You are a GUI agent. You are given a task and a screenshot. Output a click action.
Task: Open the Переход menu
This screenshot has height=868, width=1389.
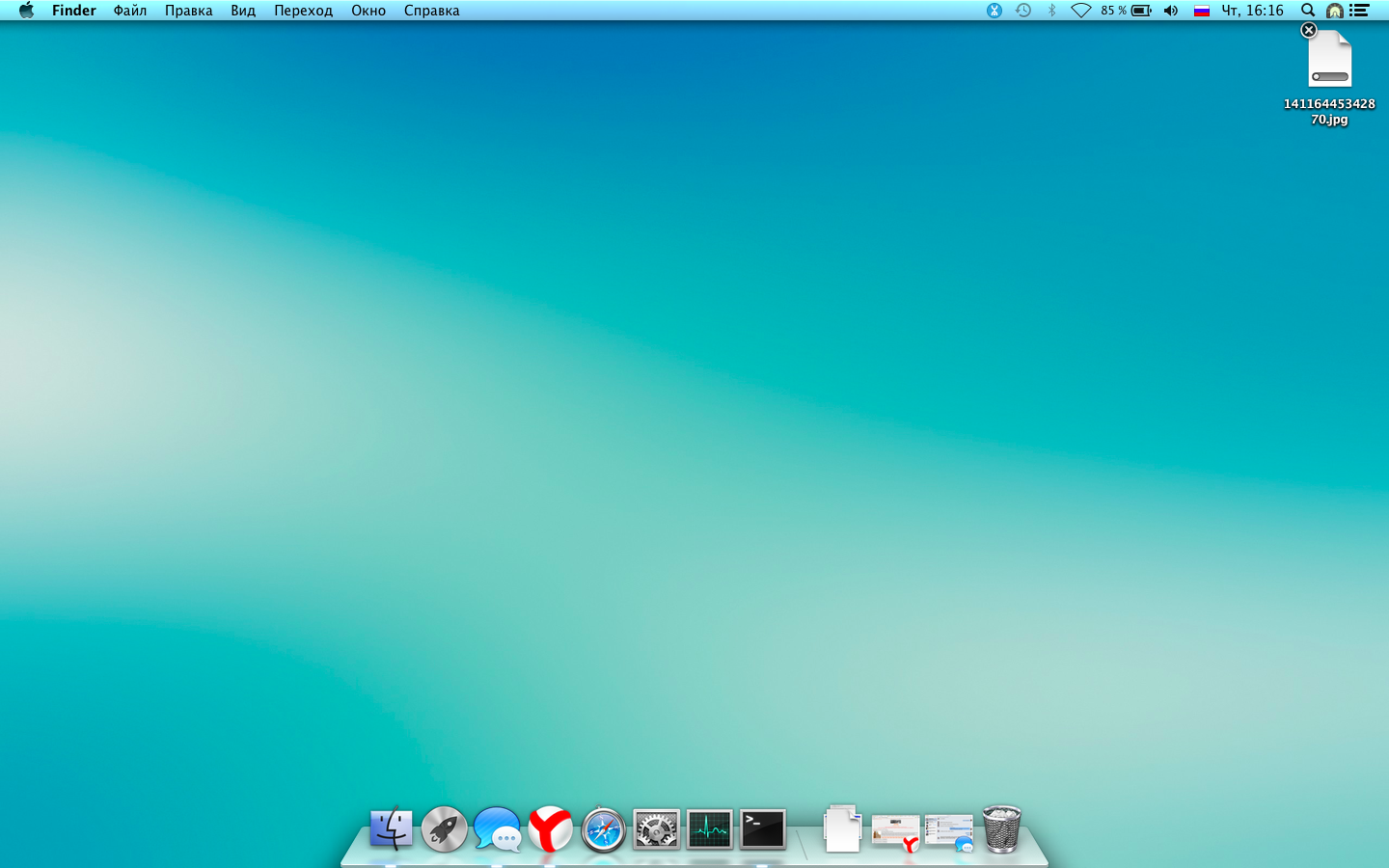pos(303,11)
